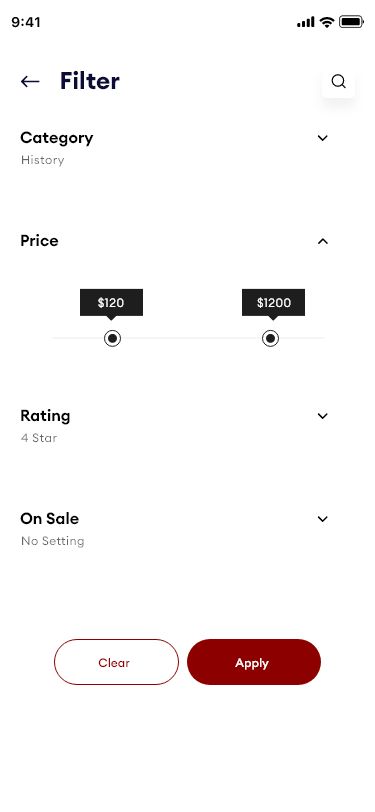Image resolution: width=375 pixels, height=812 pixels.
Task: Tap the $1200 price tooltip
Action: pyautogui.click(x=273, y=302)
